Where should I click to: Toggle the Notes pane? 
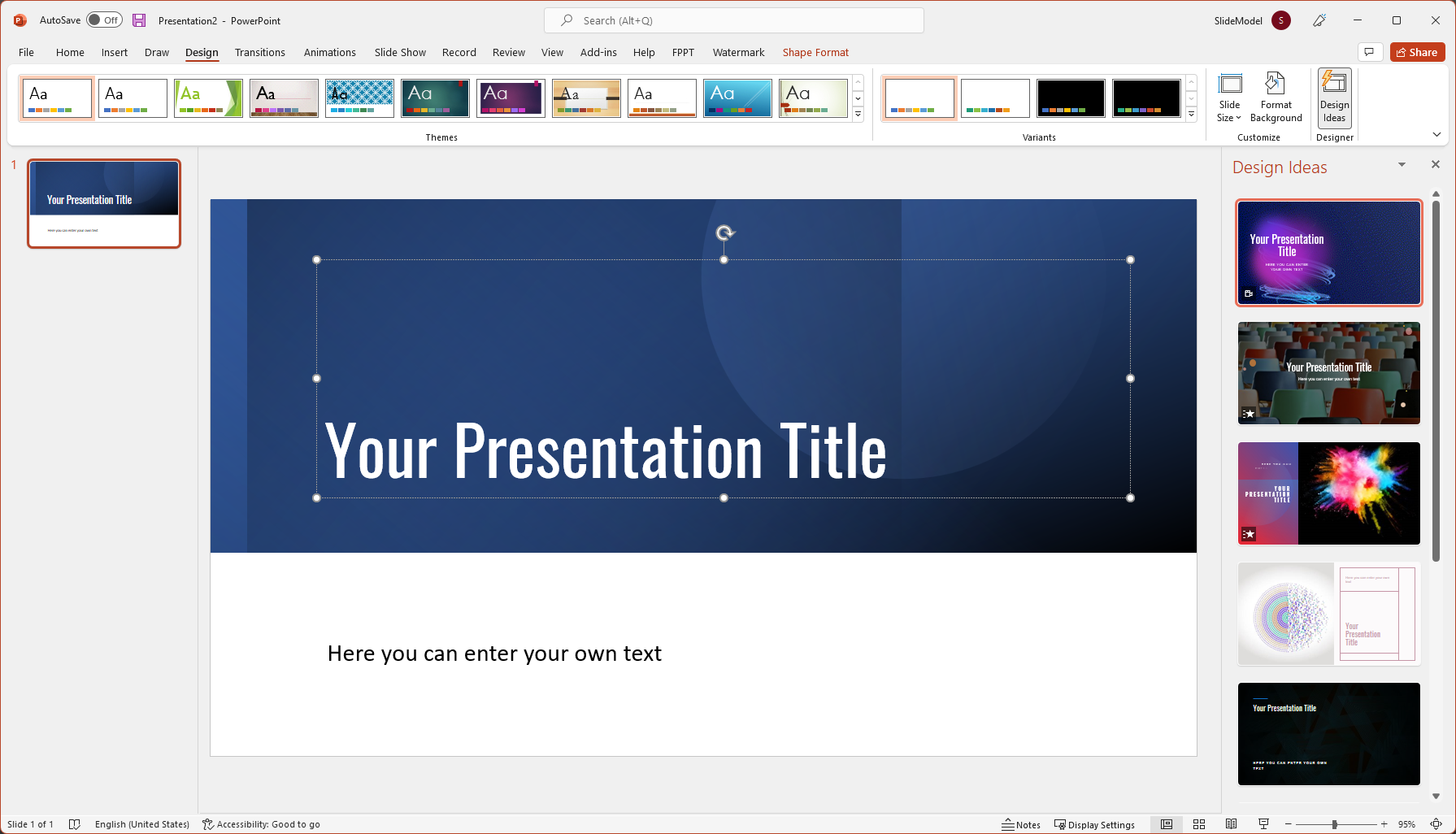pos(1022,823)
